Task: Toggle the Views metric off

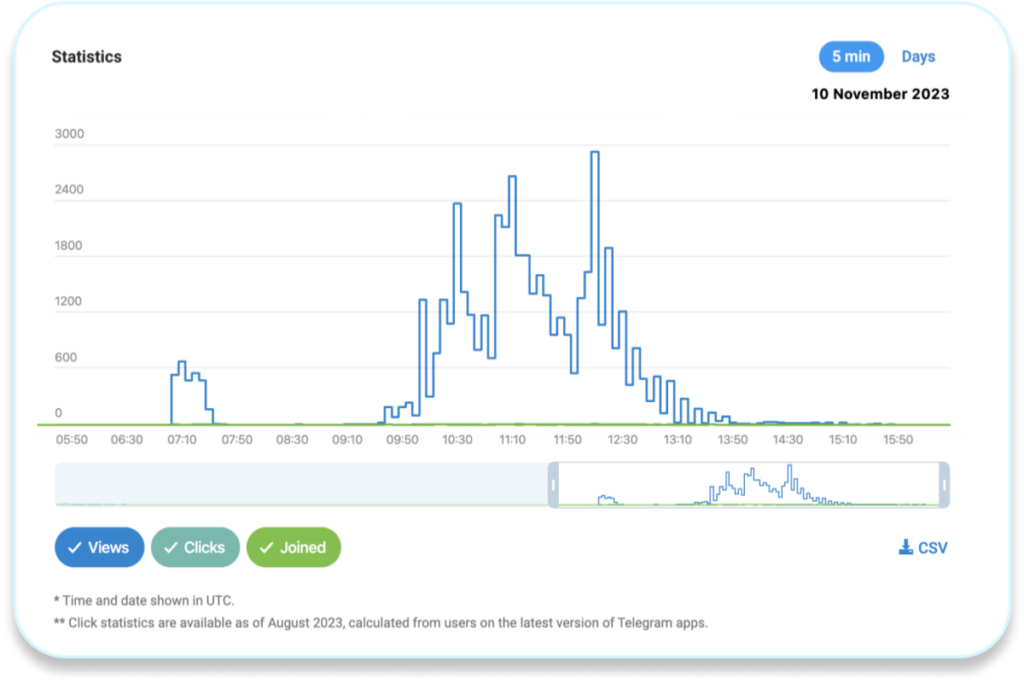Action: pyautogui.click(x=99, y=547)
